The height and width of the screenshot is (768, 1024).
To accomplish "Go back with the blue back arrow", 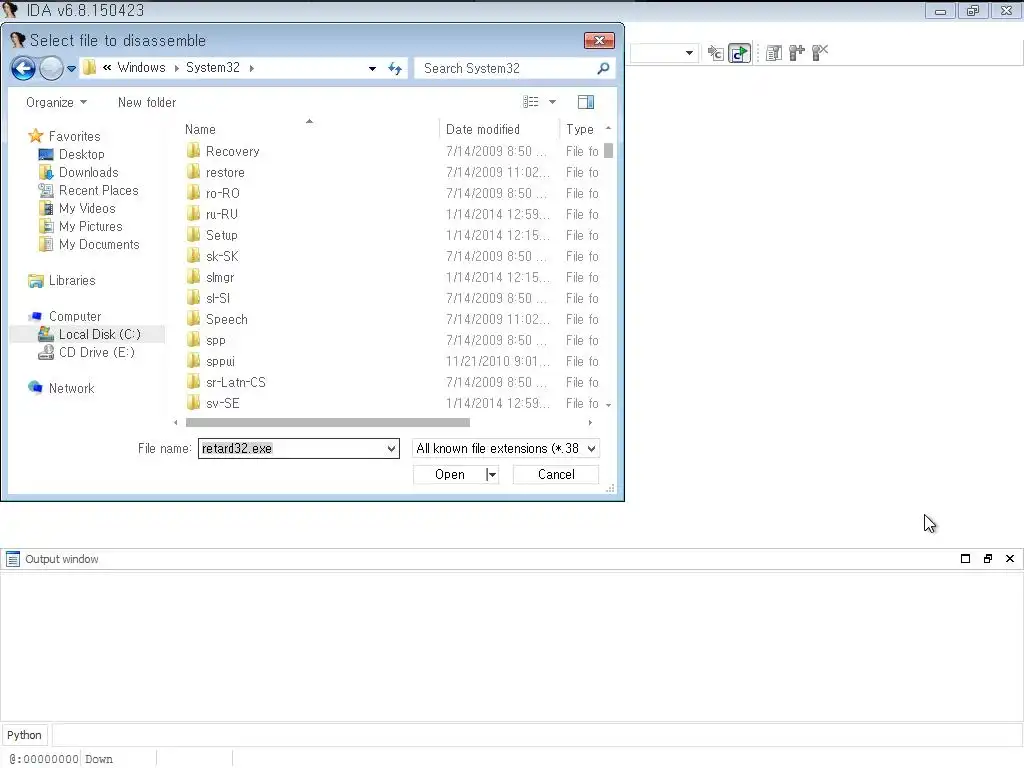I will 24,68.
